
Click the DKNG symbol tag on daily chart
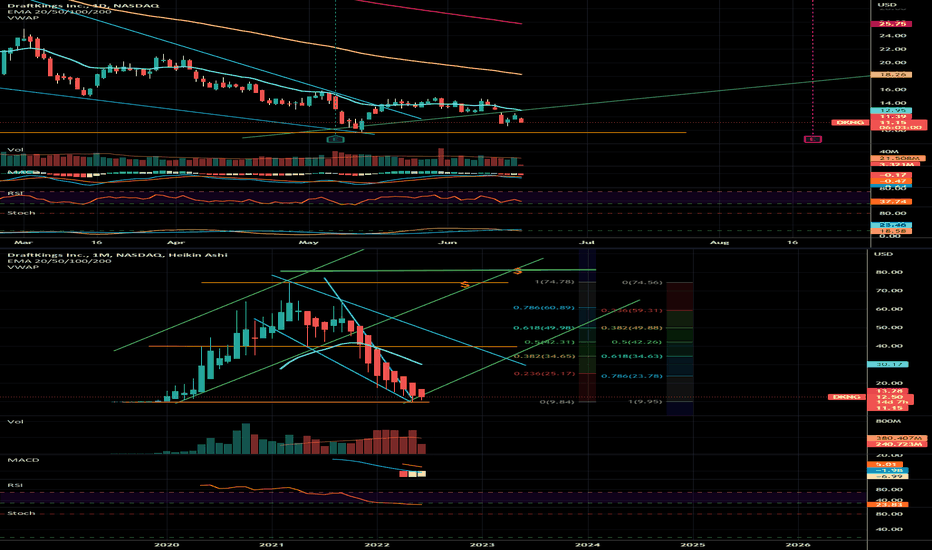coord(849,122)
